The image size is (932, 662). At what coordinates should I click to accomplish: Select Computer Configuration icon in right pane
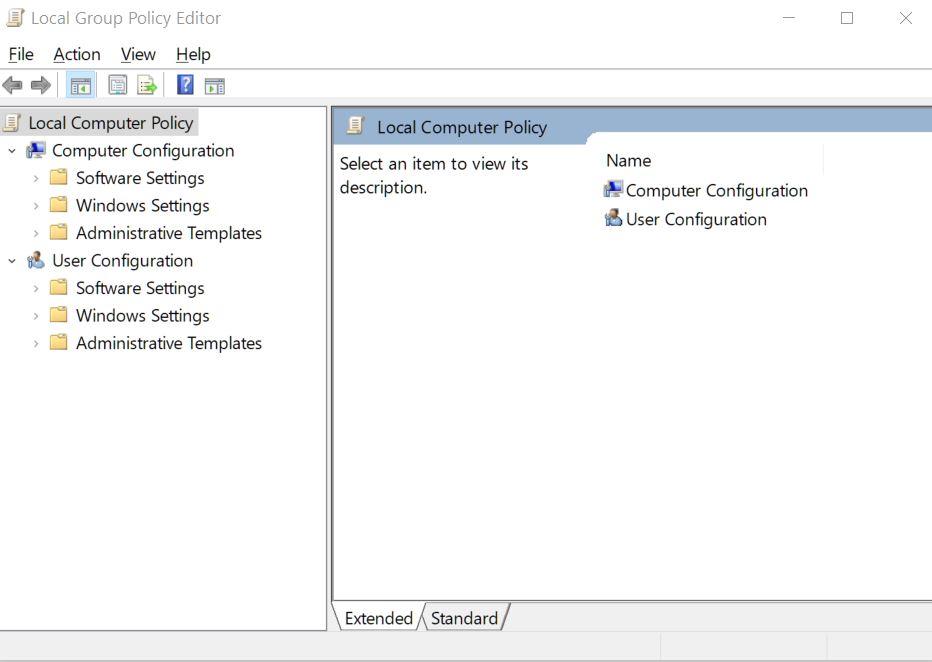point(613,190)
